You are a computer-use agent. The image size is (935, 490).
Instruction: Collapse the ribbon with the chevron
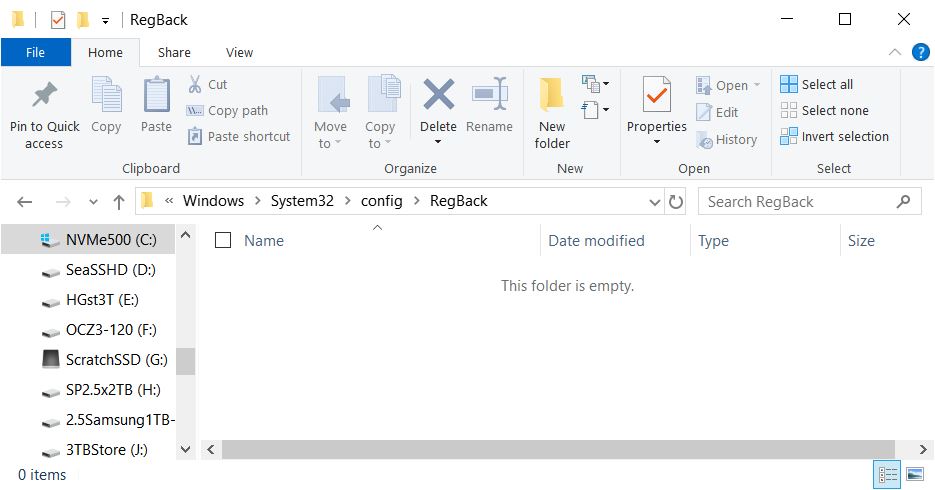pos(894,52)
